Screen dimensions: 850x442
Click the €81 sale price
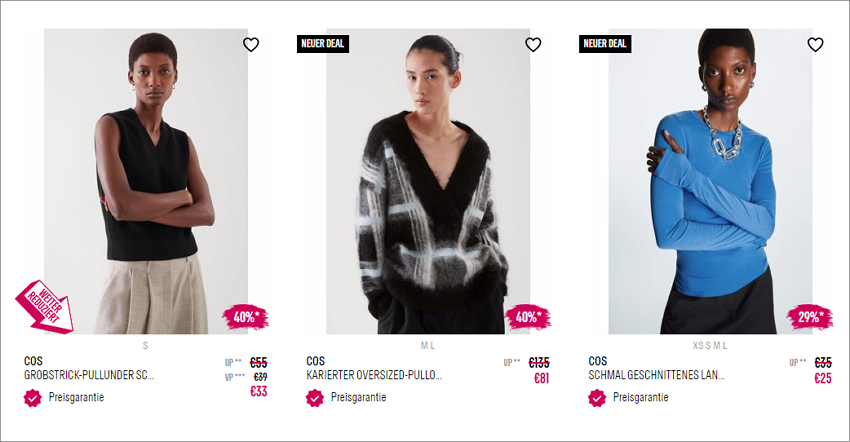pos(542,379)
